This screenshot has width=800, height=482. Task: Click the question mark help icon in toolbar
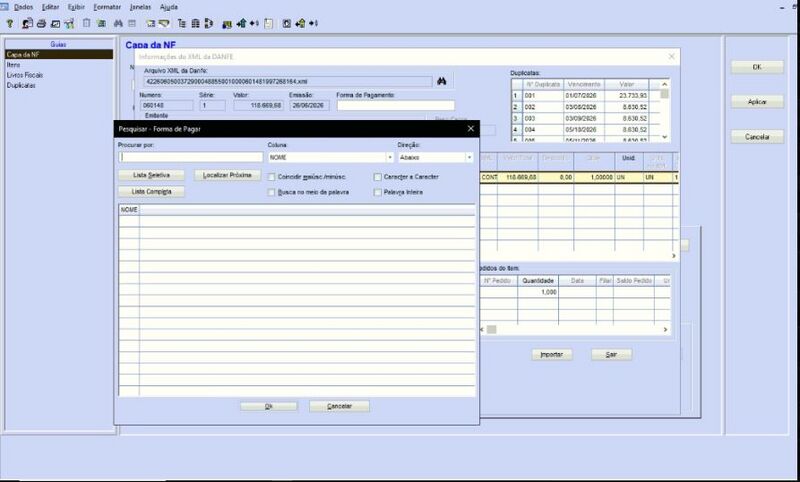click(x=10, y=23)
